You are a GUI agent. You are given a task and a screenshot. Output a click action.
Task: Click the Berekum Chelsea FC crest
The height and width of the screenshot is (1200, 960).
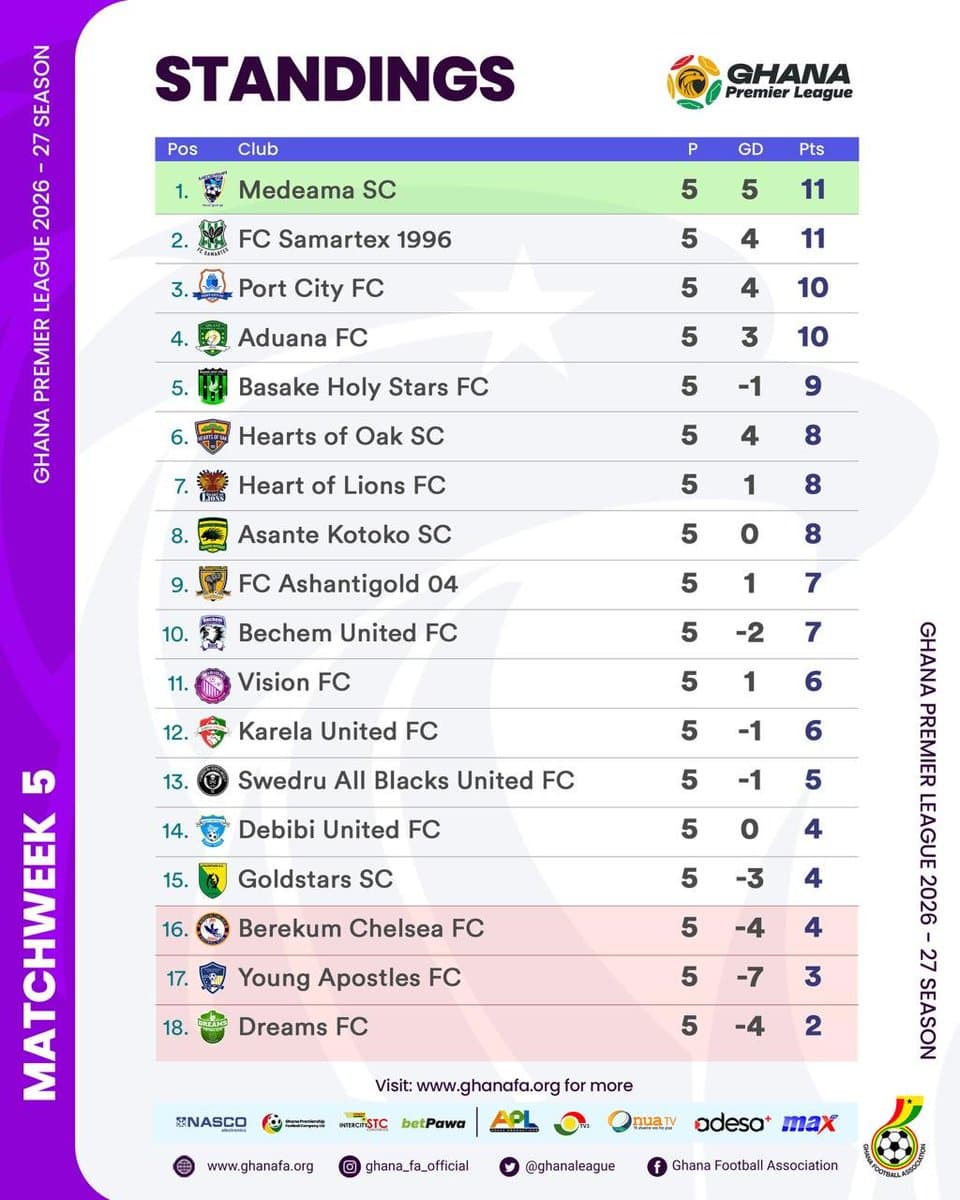(x=213, y=929)
